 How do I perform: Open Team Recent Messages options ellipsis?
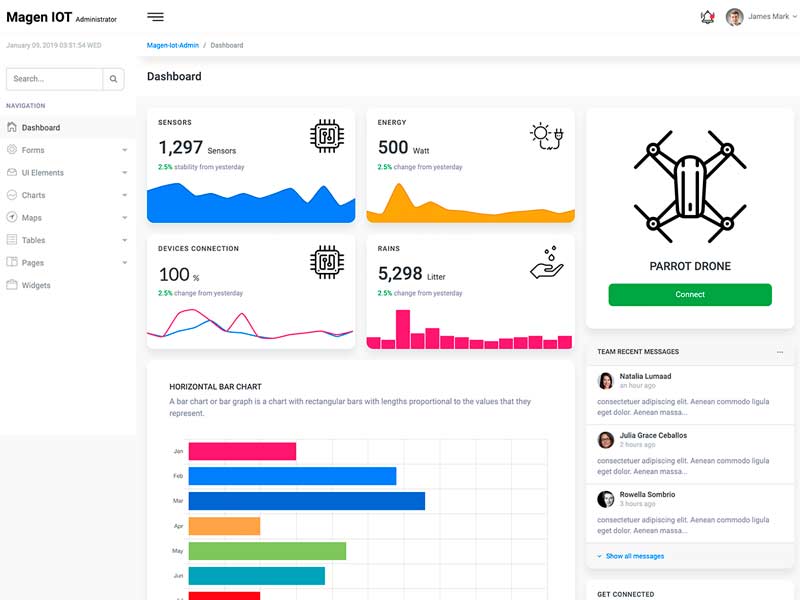coord(780,352)
